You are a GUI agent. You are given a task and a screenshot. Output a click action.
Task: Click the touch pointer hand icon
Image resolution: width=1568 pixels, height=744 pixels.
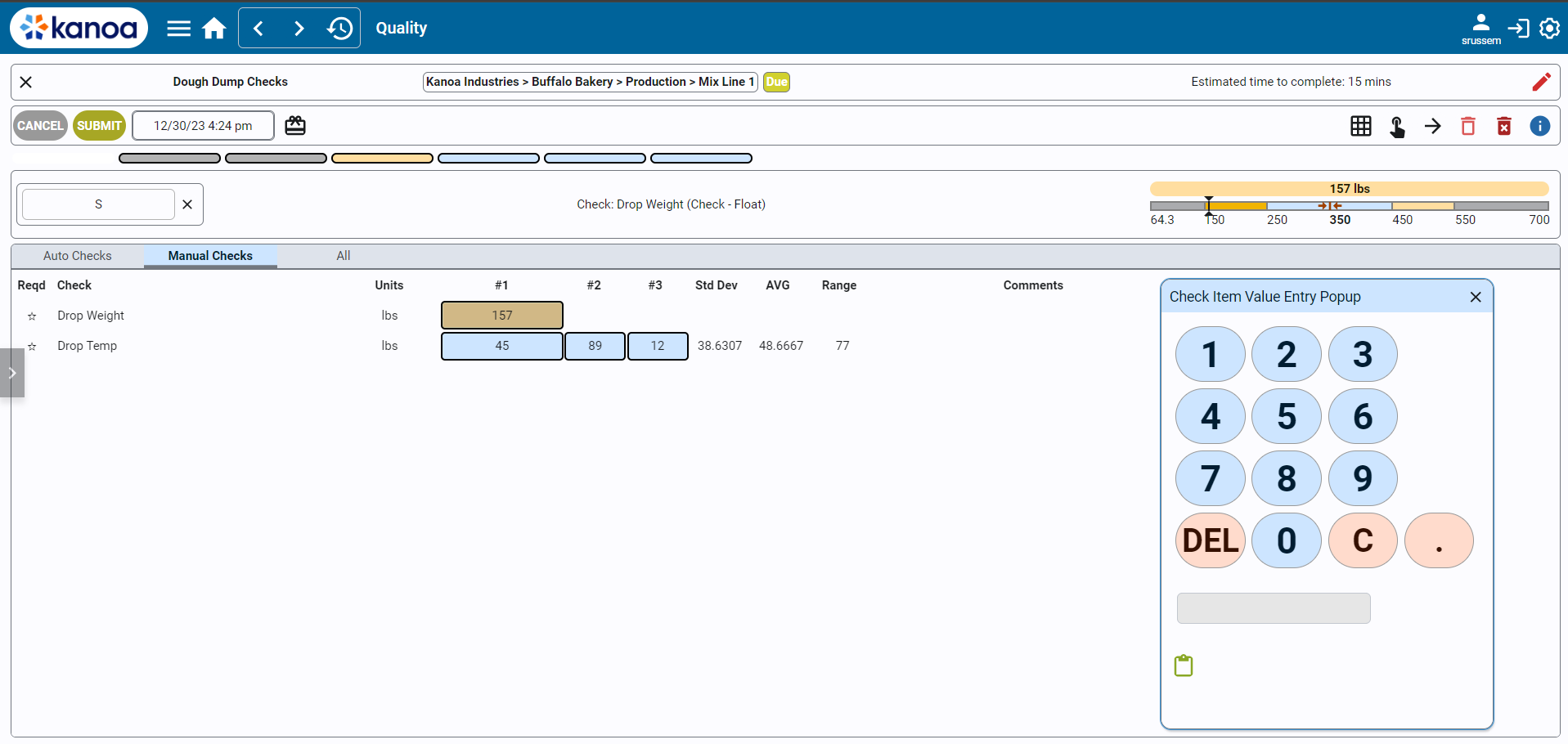tap(1397, 126)
